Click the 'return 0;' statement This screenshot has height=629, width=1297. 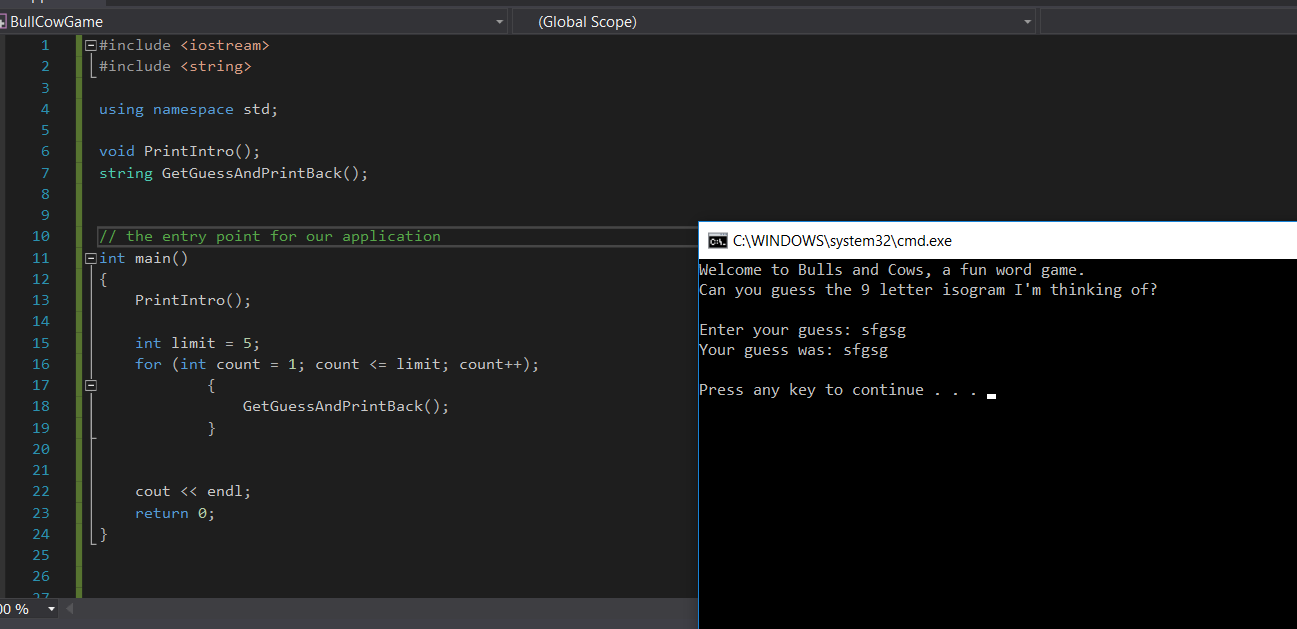tap(175, 513)
